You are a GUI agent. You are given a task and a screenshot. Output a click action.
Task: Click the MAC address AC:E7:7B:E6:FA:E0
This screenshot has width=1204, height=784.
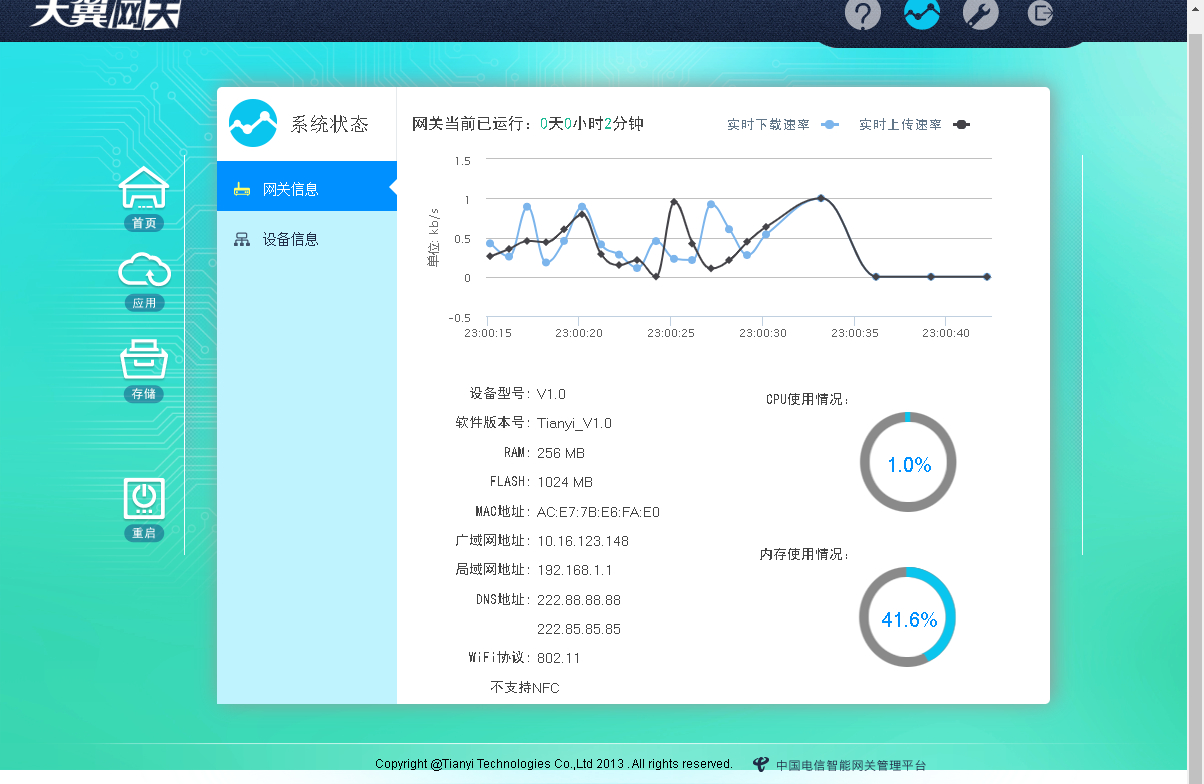(x=598, y=512)
